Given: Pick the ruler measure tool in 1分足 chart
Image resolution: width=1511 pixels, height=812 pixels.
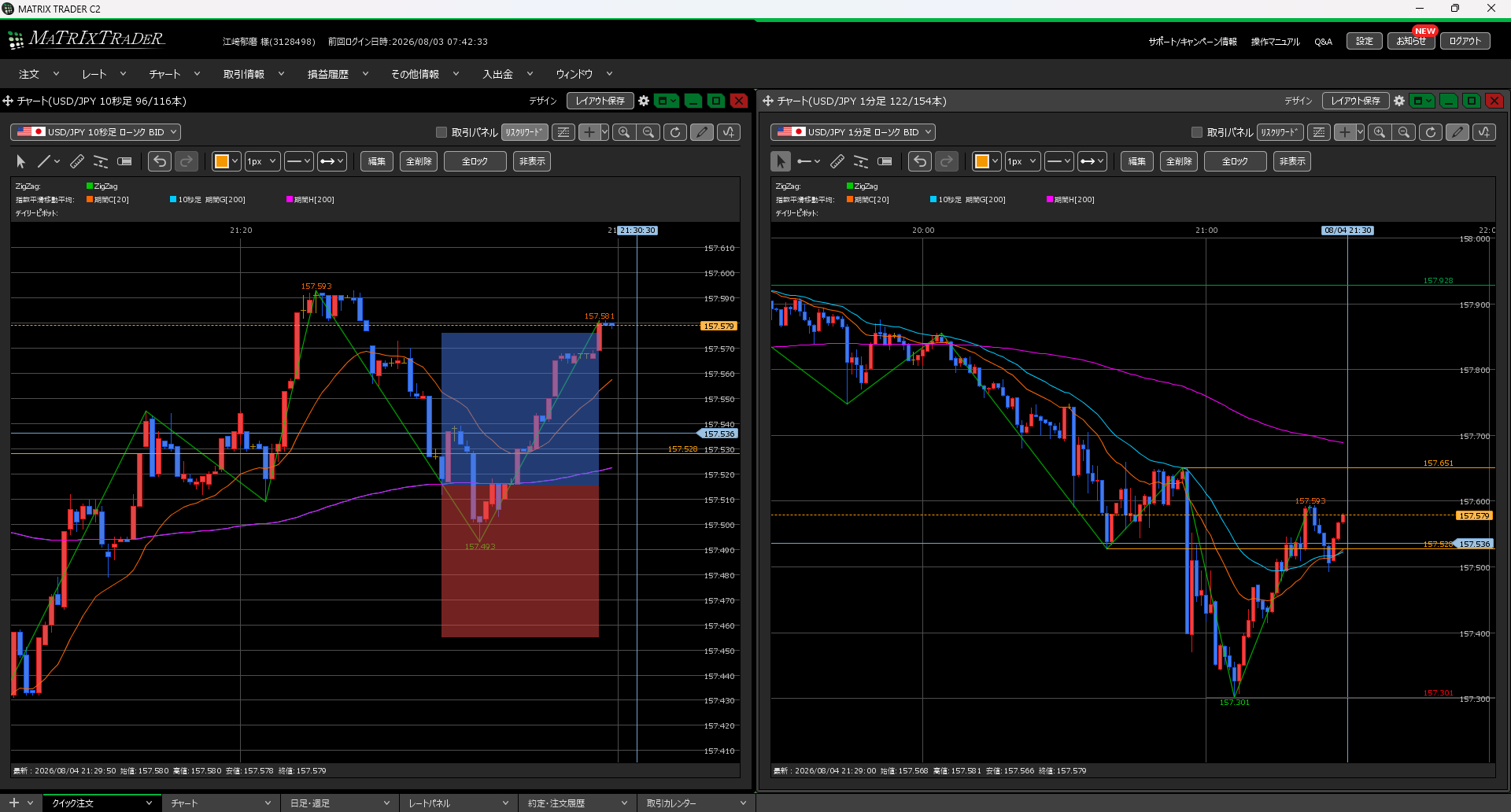Looking at the screenshot, I should [x=837, y=161].
